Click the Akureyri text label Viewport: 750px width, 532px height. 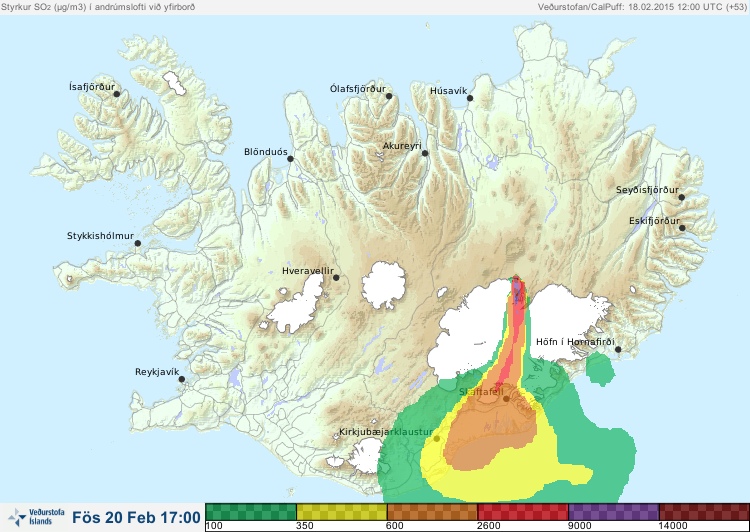pyautogui.click(x=402, y=146)
